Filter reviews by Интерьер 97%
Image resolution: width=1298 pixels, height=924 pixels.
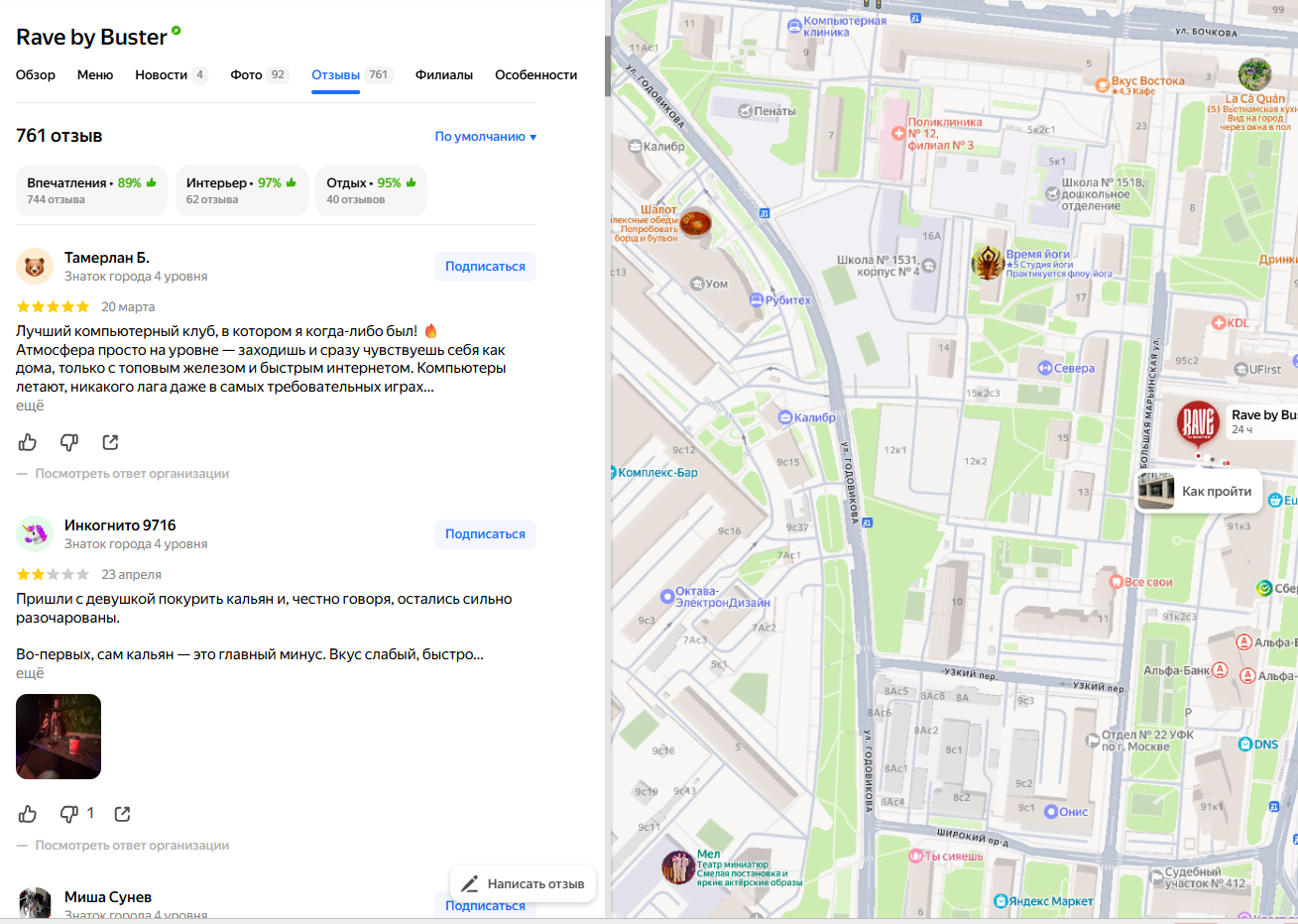241,190
